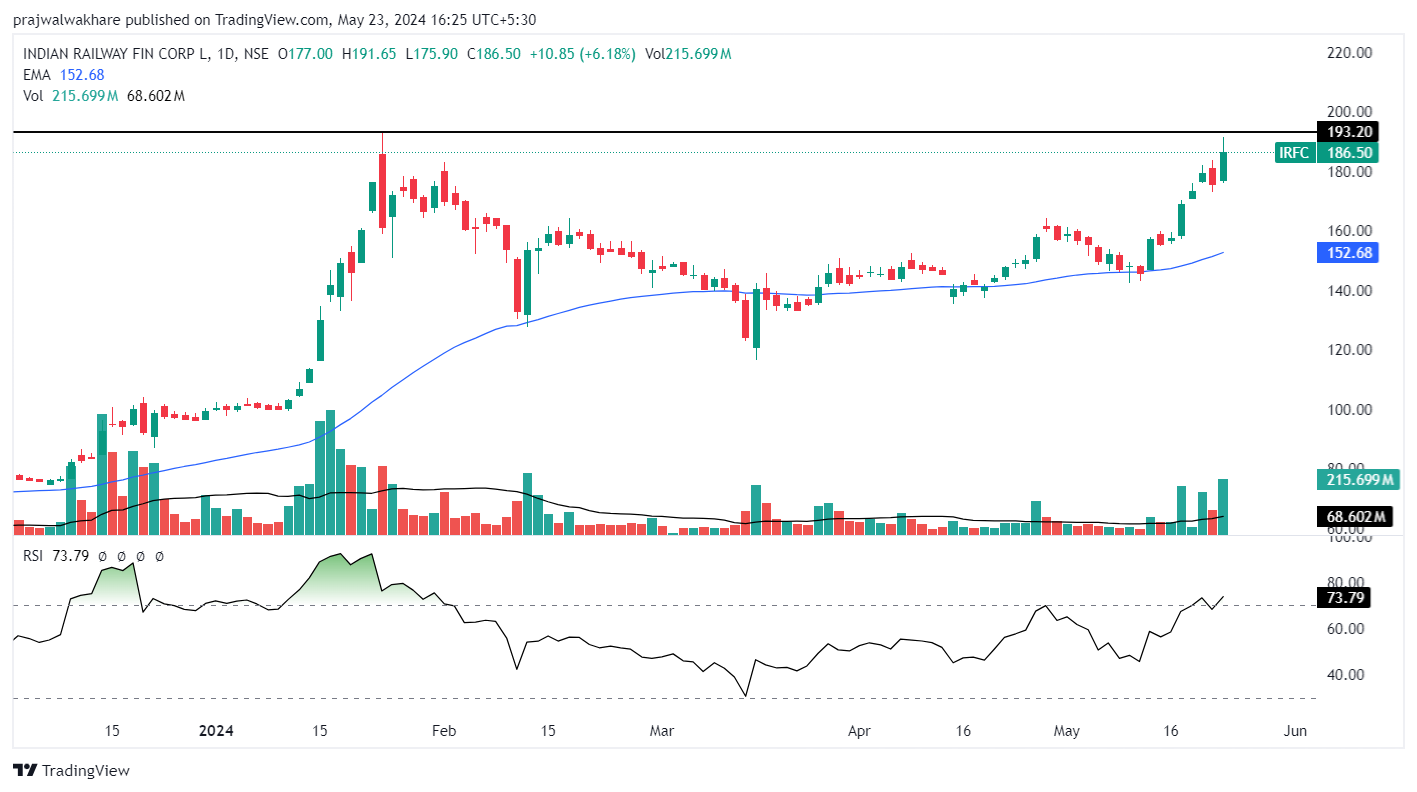Click the black 73.79 RSI axis label

(x=1343, y=598)
